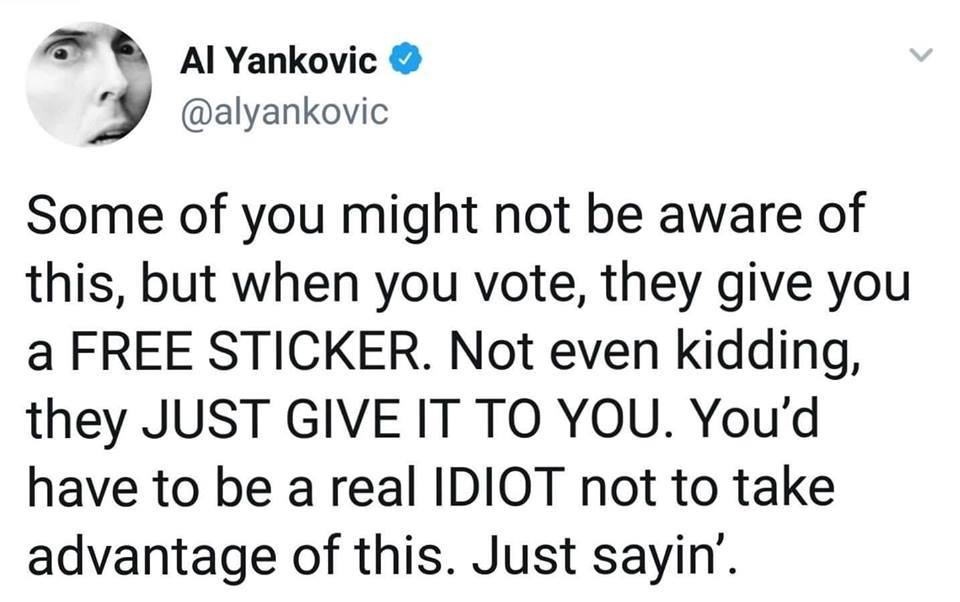Open the @alyankovic handle link
The height and width of the screenshot is (602, 960).
[x=282, y=112]
